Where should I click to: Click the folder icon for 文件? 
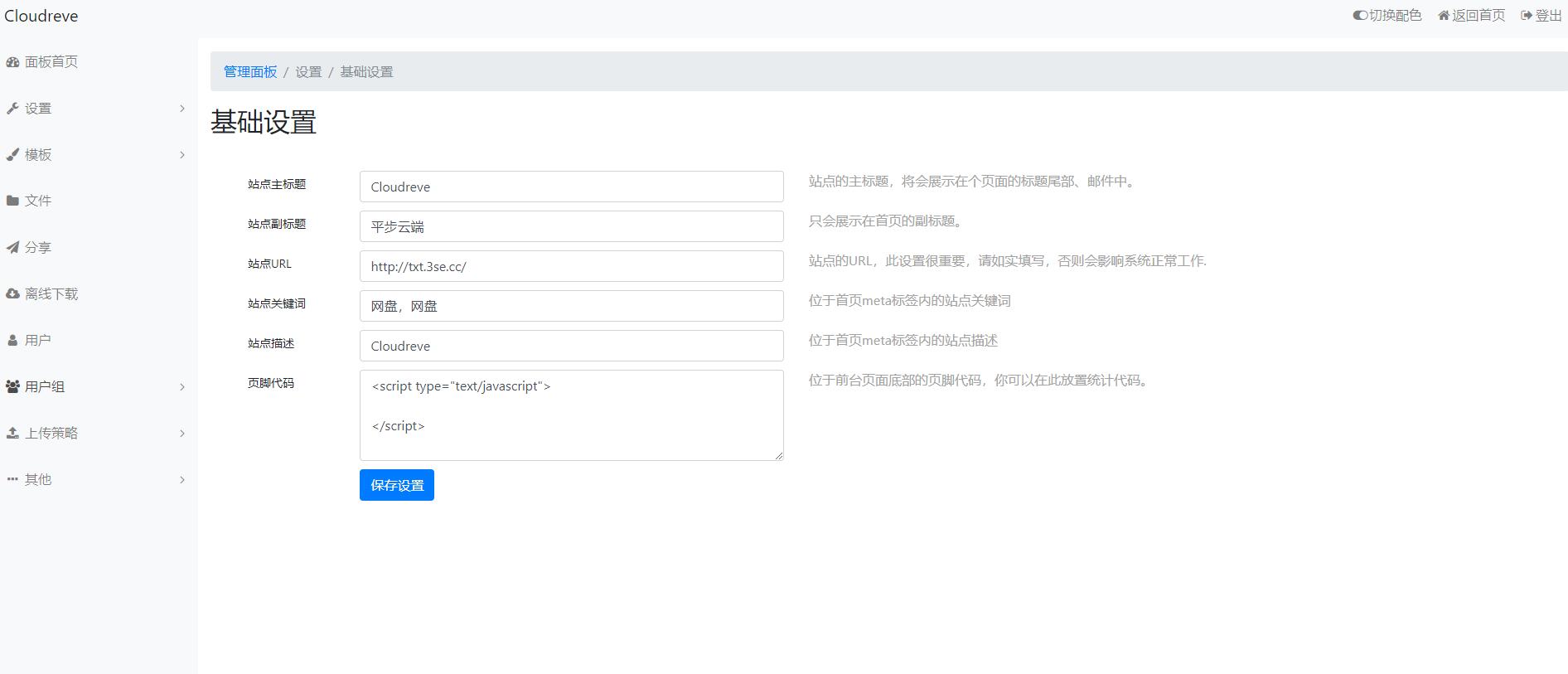coord(12,201)
